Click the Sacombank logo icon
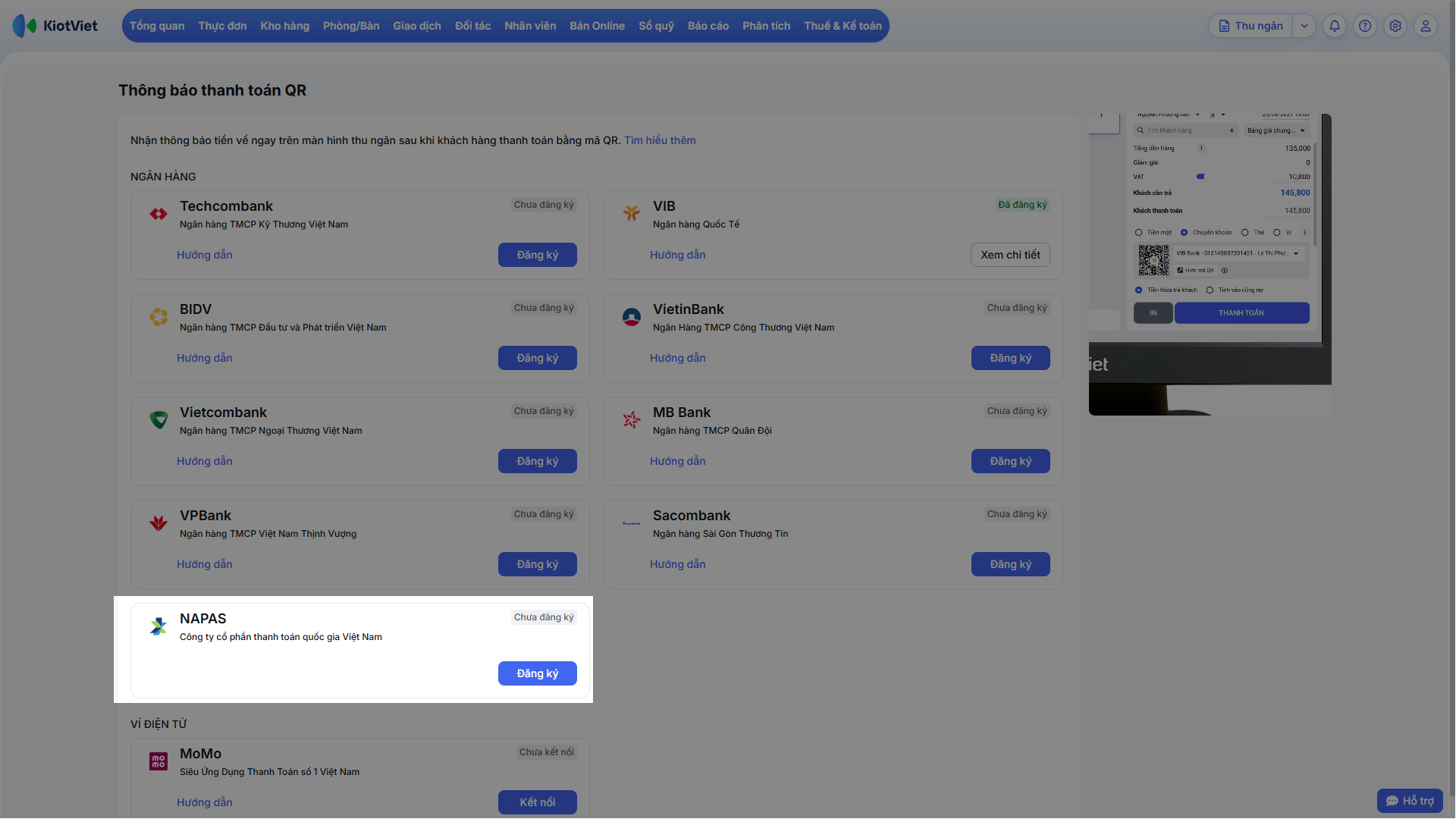Image resolution: width=1456 pixels, height=819 pixels. 632,523
